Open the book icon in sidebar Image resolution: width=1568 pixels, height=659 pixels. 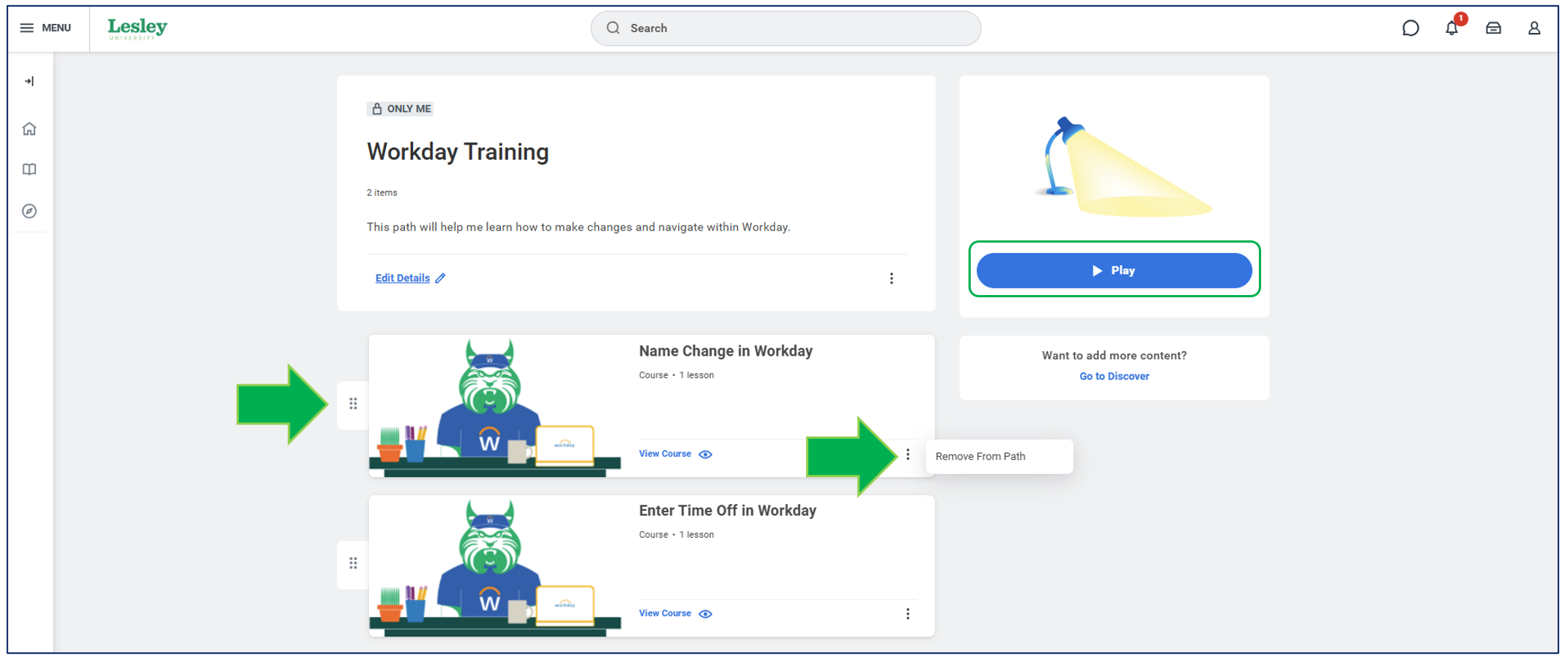click(x=29, y=169)
